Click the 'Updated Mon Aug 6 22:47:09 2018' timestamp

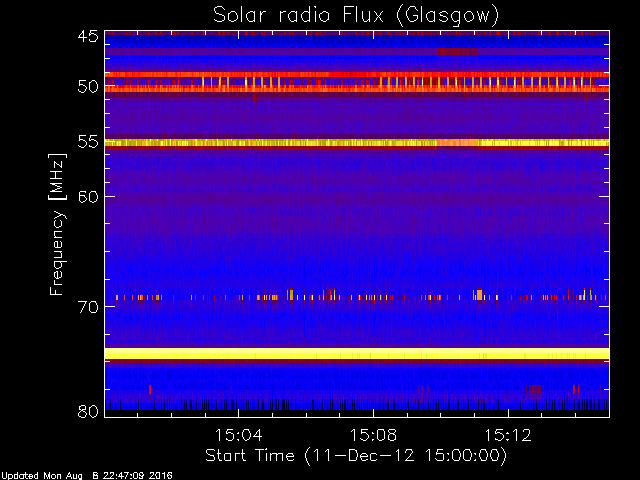(87, 476)
